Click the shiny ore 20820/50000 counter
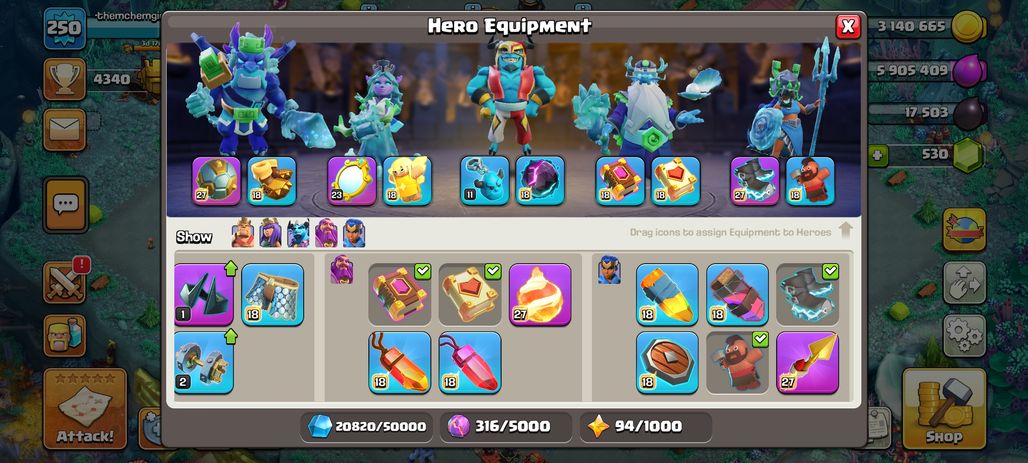 coord(368,426)
